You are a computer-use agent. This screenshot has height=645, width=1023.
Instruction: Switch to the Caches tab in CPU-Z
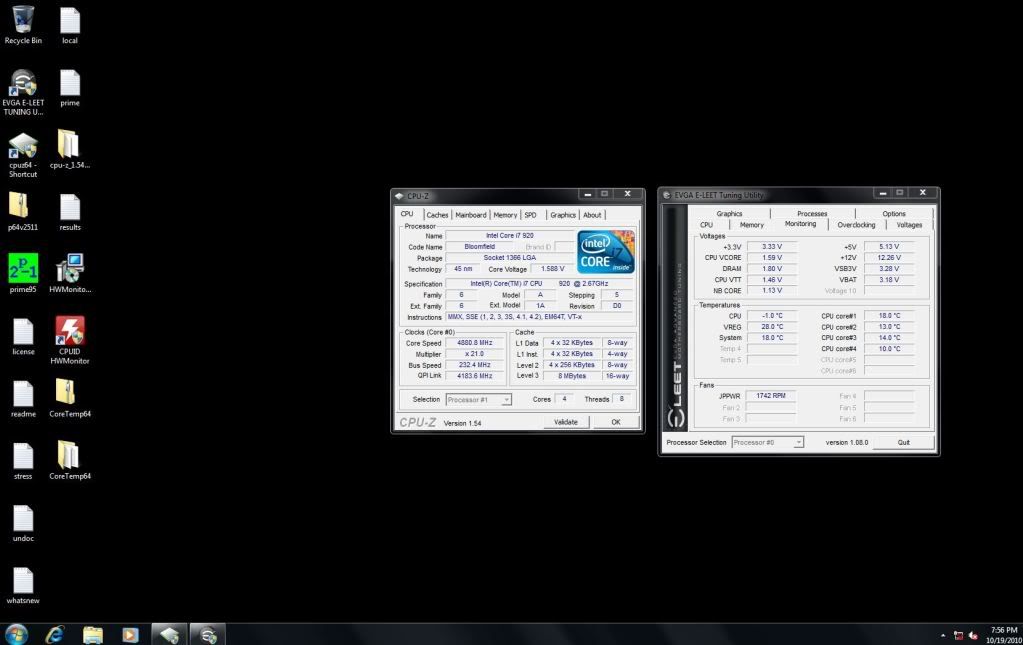437,215
